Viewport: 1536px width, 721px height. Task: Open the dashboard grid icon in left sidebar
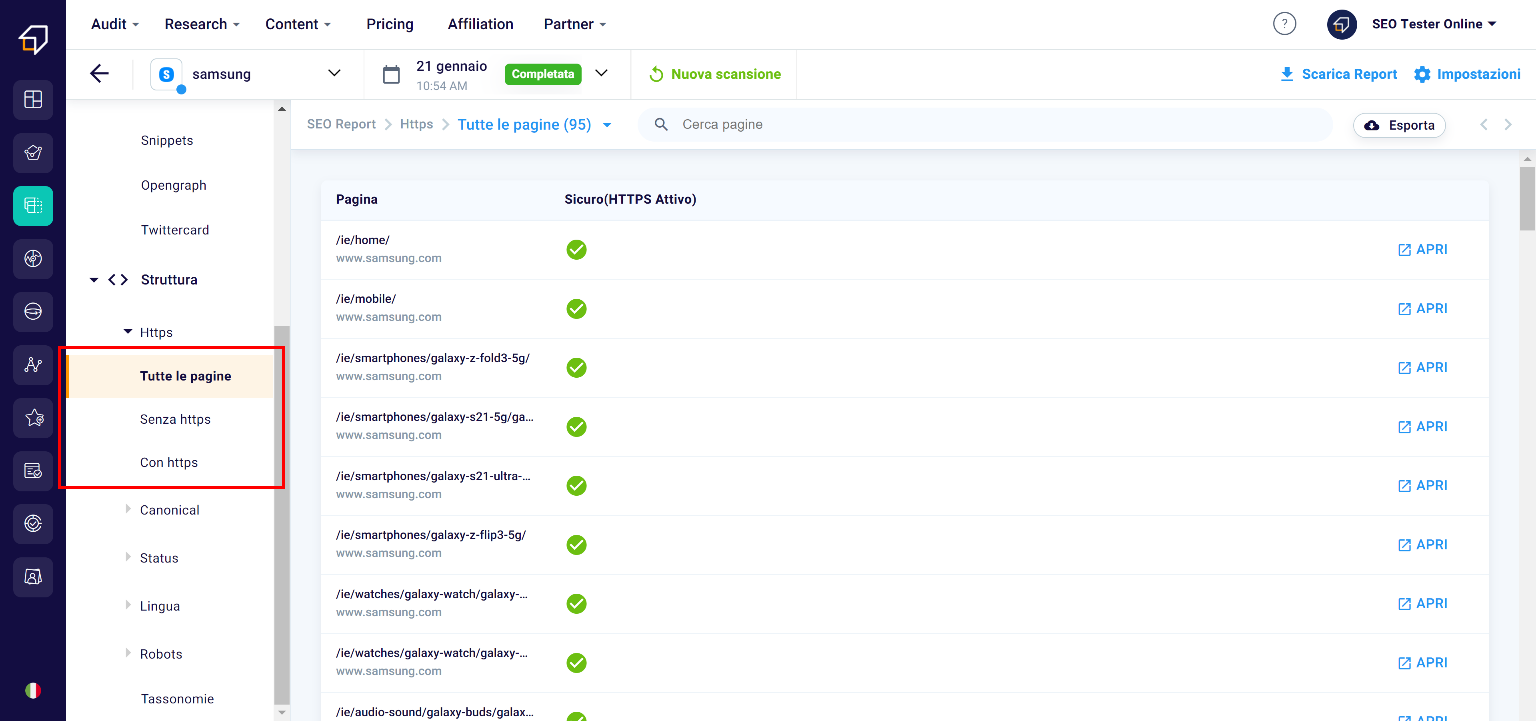(33, 99)
